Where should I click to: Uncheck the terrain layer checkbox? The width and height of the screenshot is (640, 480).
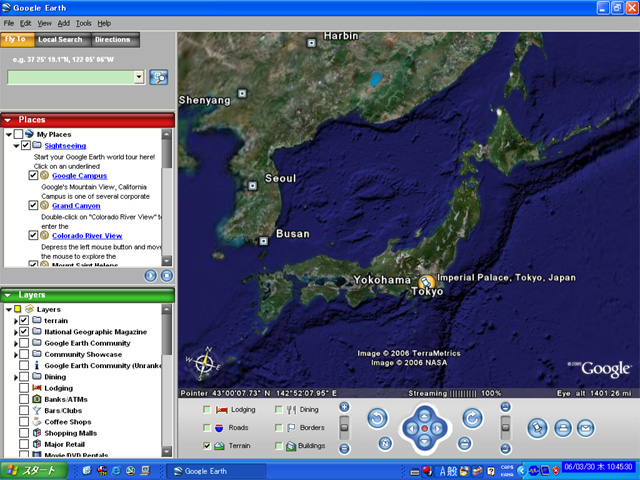tap(24, 320)
